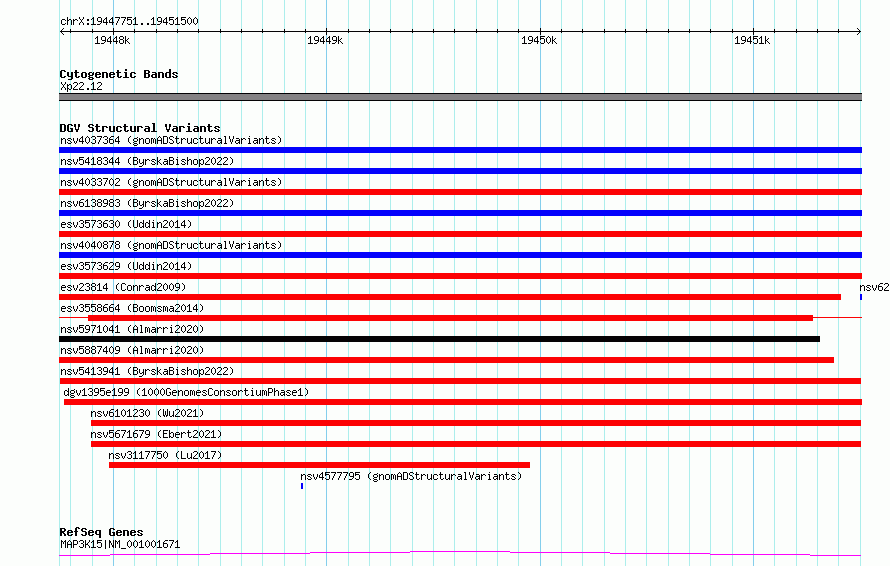Click the esv3558664 Boomsma2014 label
Screen dimensions: 890x566
tap(132, 308)
